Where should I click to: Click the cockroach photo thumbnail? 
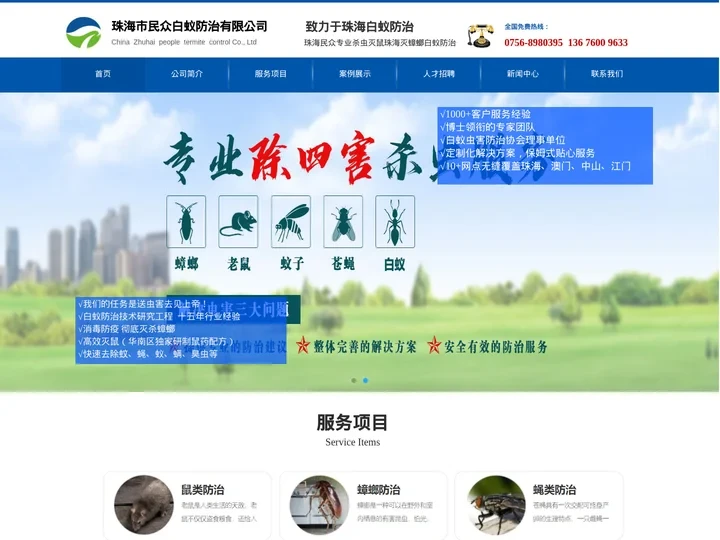320,506
